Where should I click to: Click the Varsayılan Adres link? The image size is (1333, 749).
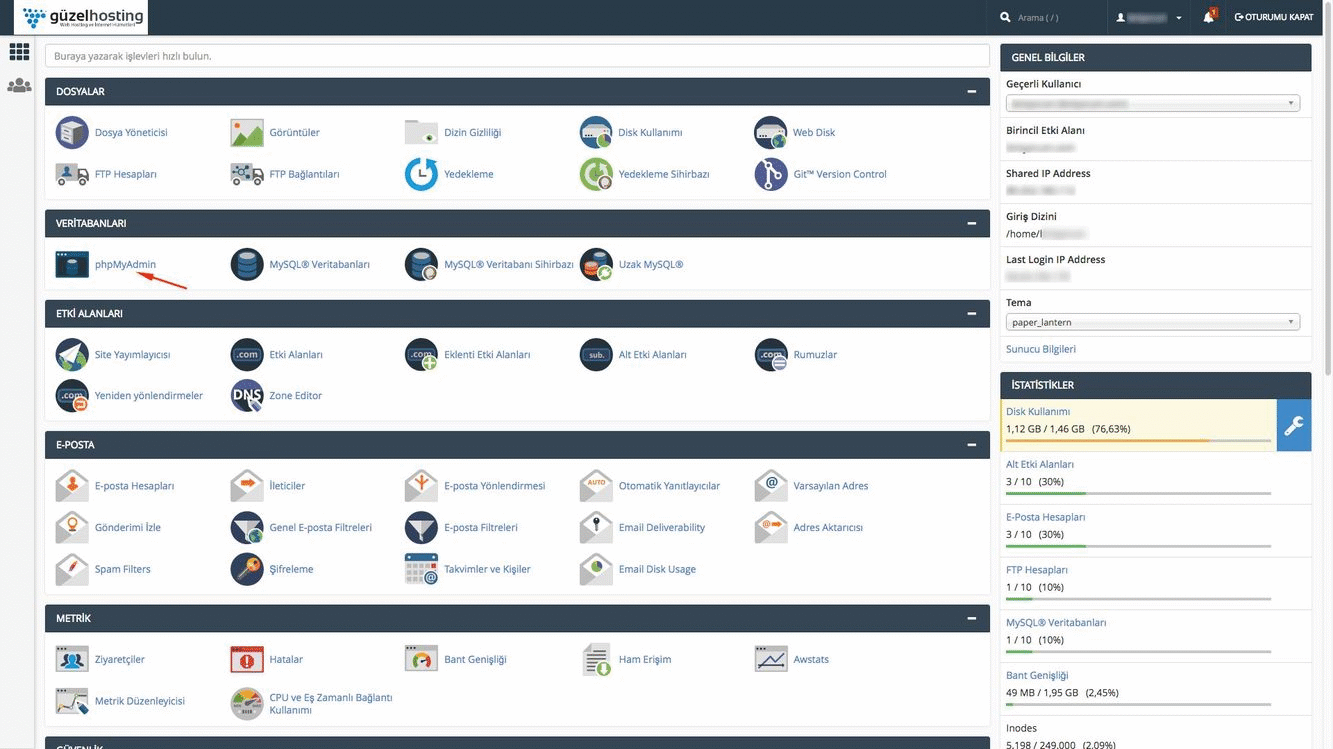831,486
